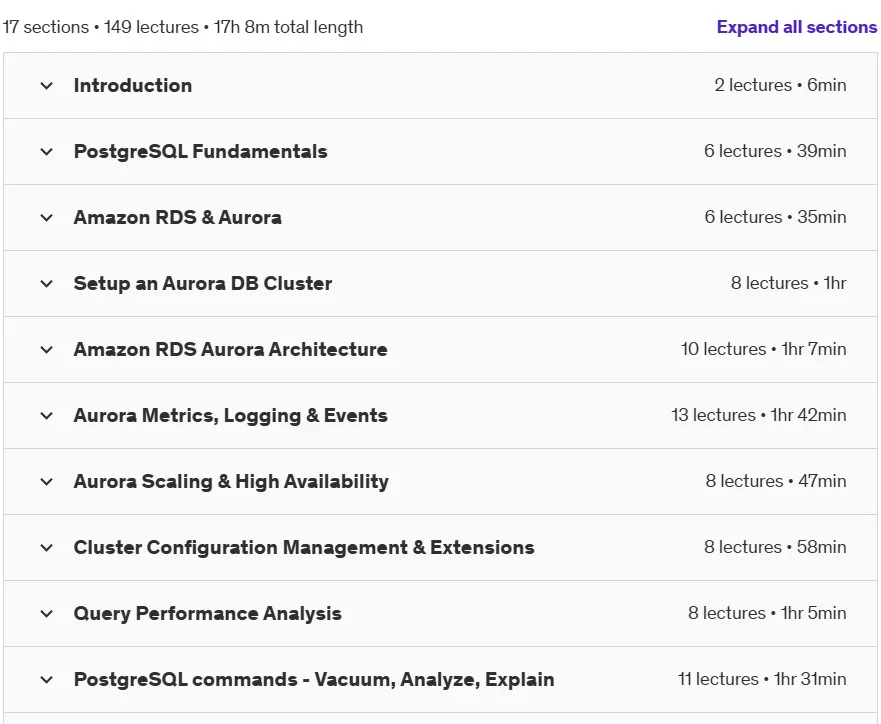Click chevron for Cluster Configuration Management & Extensions

coord(47,548)
